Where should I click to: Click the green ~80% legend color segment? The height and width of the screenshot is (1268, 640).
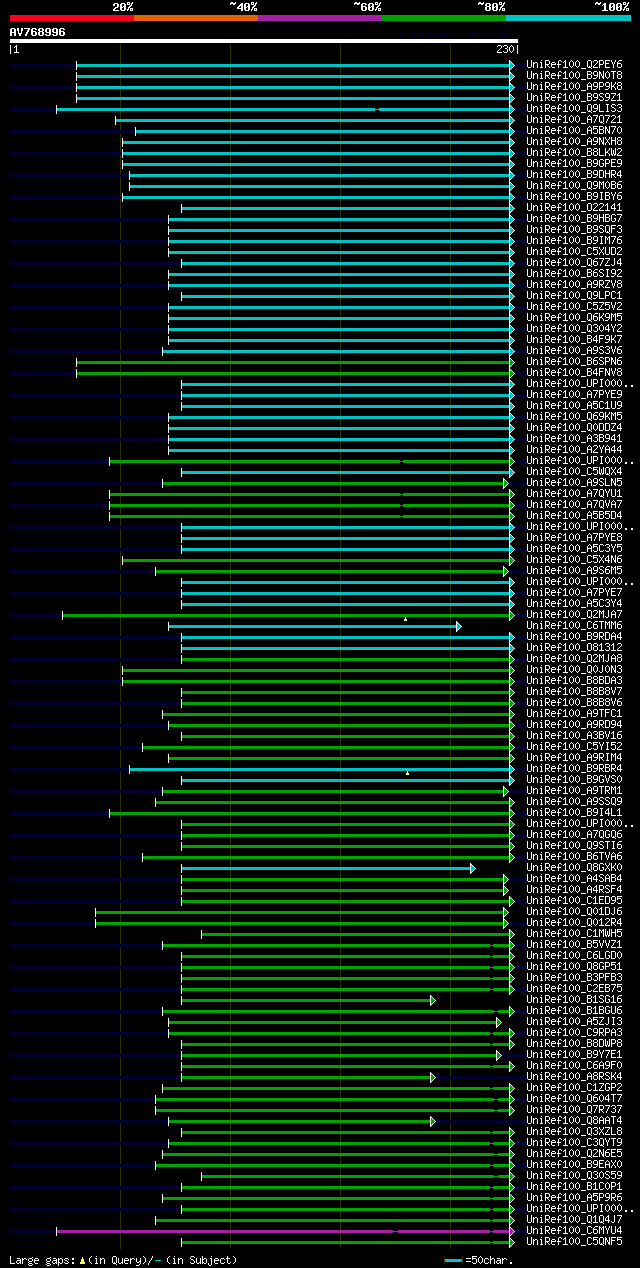pyautogui.click(x=443, y=18)
